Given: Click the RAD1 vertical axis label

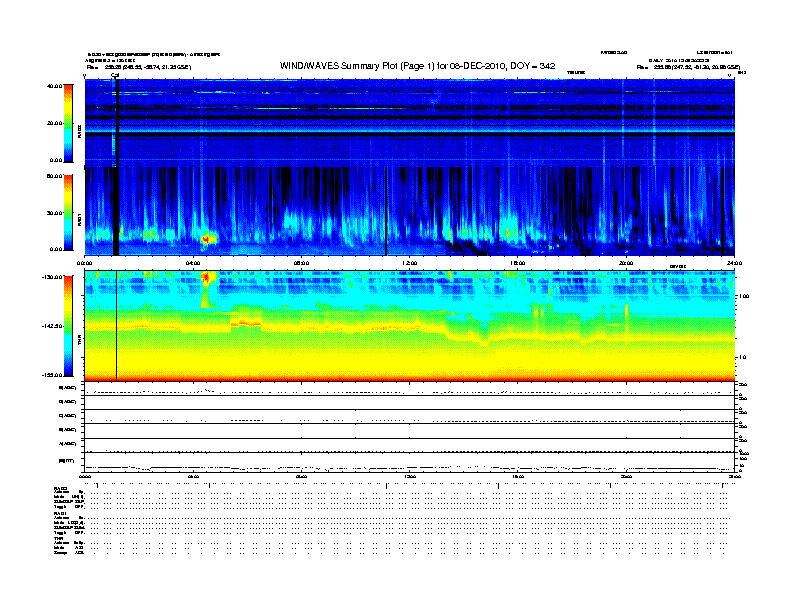Looking at the screenshot, I should pyautogui.click(x=80, y=219).
